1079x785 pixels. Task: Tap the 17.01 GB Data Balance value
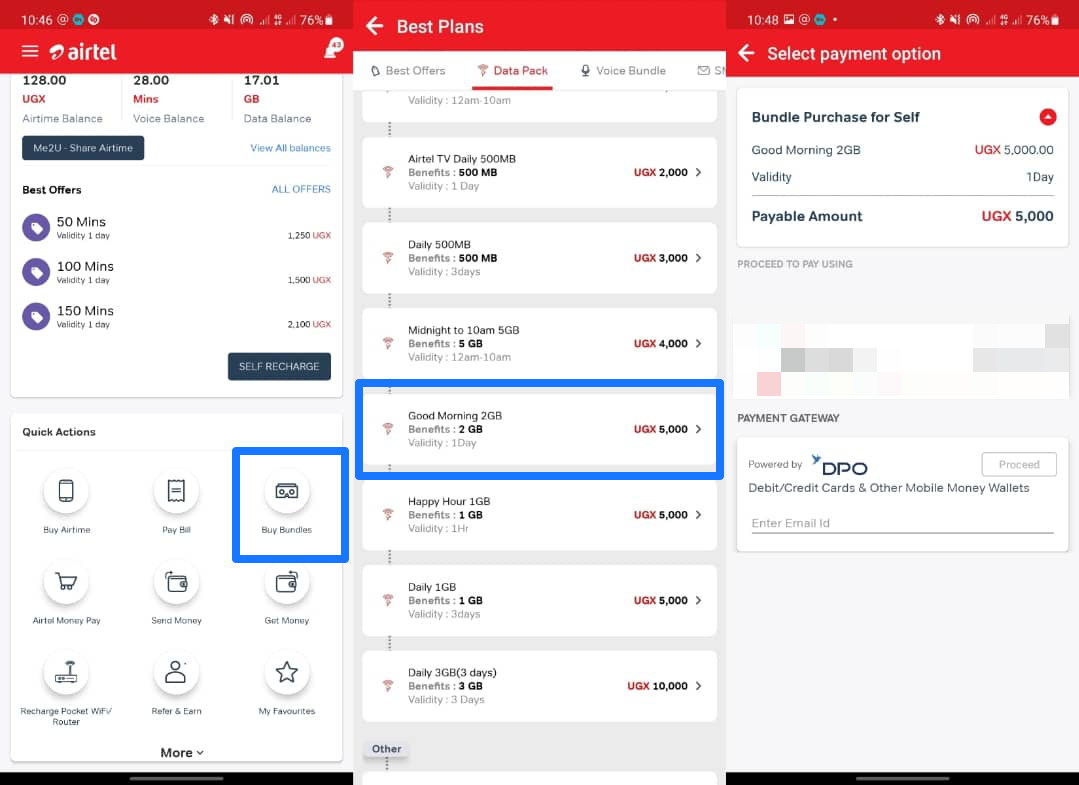tap(261, 89)
